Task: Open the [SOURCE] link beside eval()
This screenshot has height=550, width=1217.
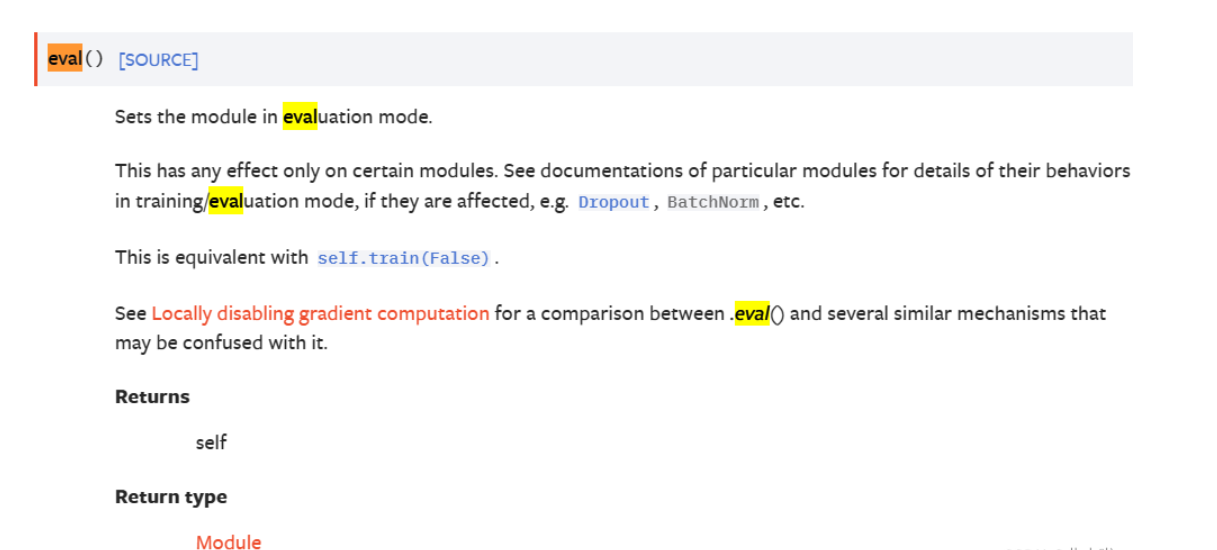Action: pos(158,60)
